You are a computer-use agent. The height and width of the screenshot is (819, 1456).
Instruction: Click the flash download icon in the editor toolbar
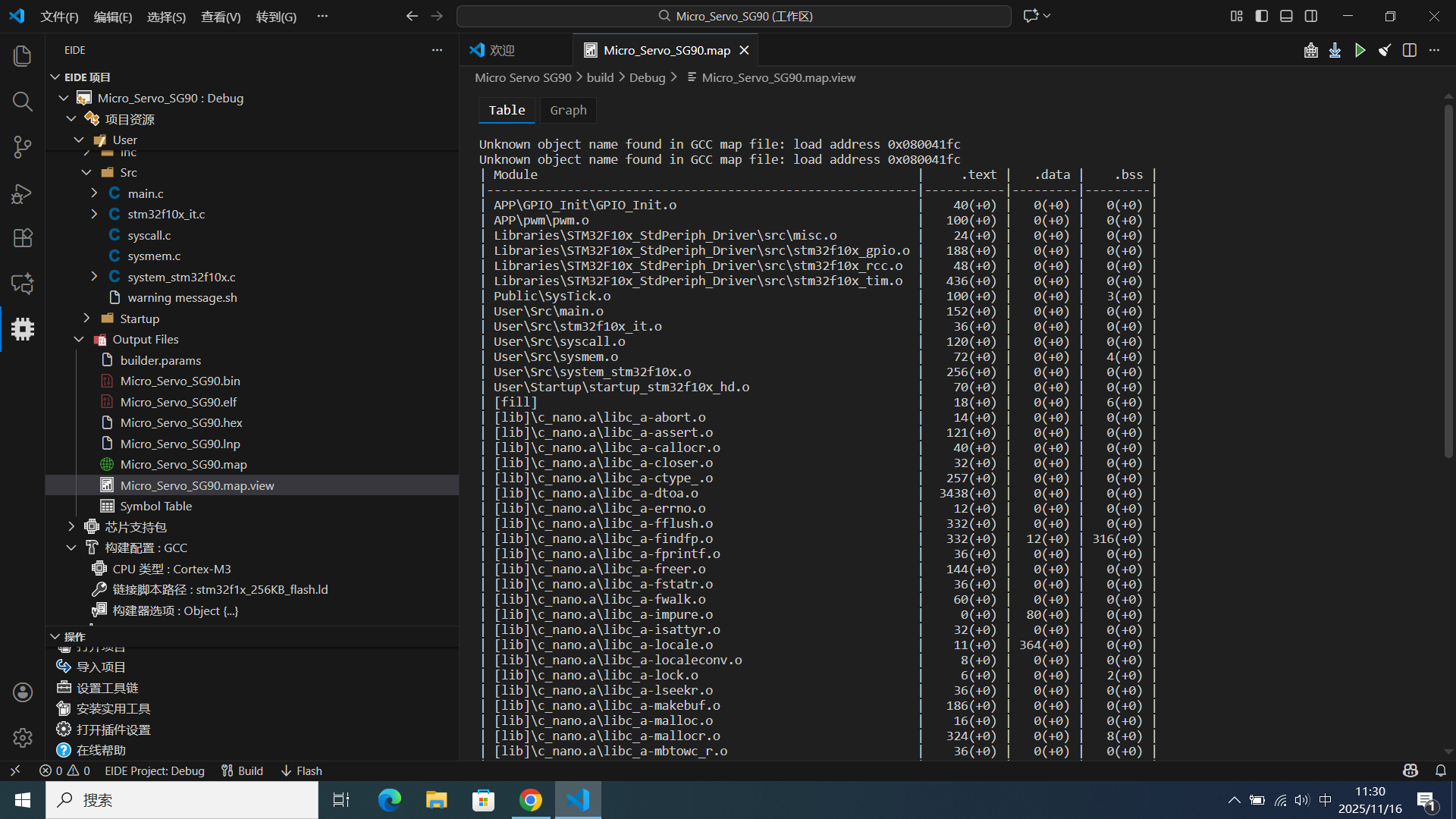coord(1335,50)
